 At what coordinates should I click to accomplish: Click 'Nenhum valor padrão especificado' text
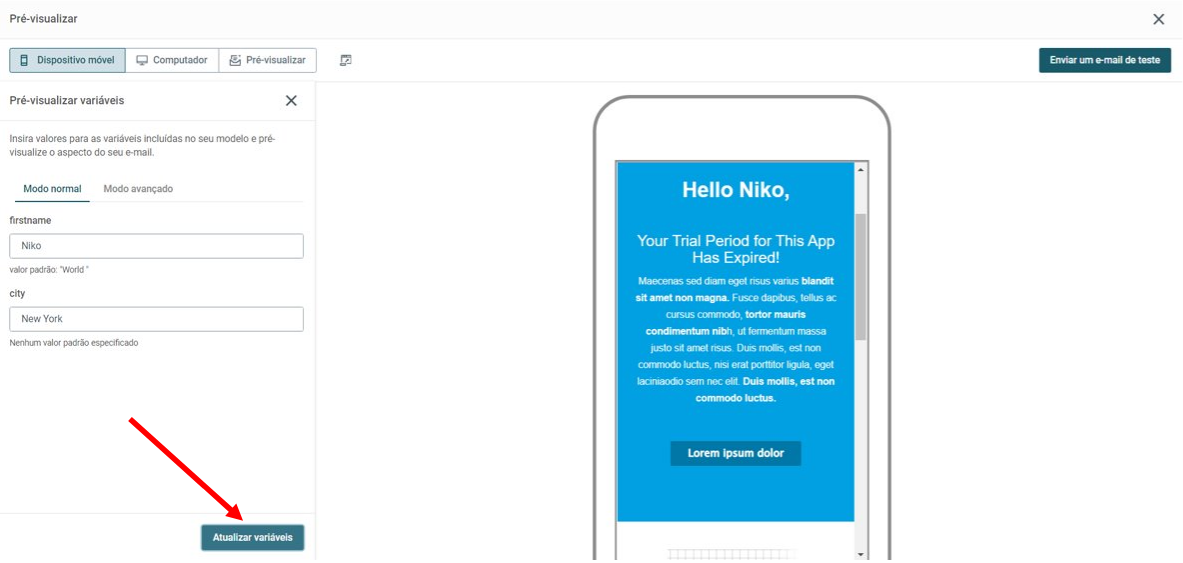pyautogui.click(x=74, y=342)
